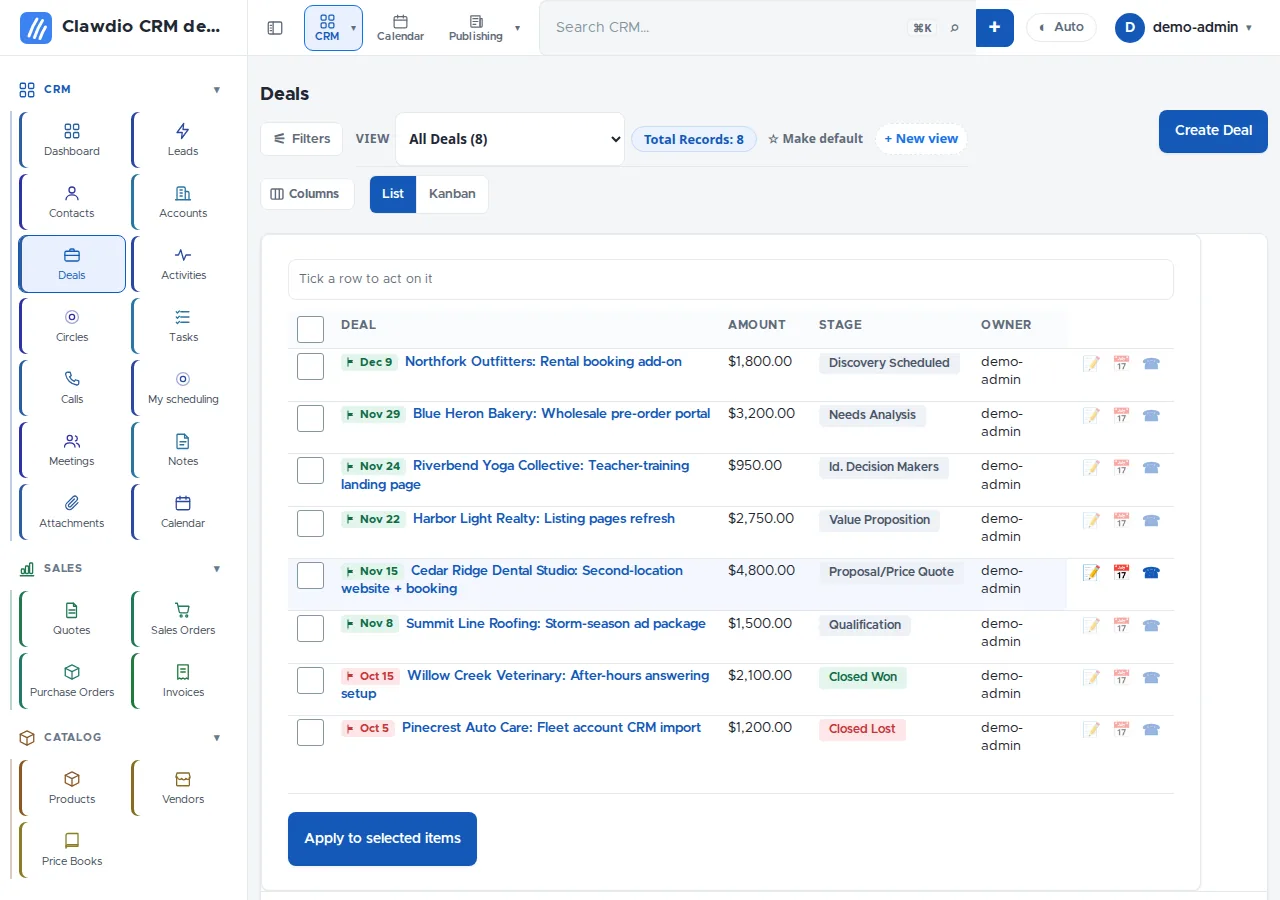Open the Meetings module
The height and width of the screenshot is (900, 1280).
pyautogui.click(x=72, y=450)
